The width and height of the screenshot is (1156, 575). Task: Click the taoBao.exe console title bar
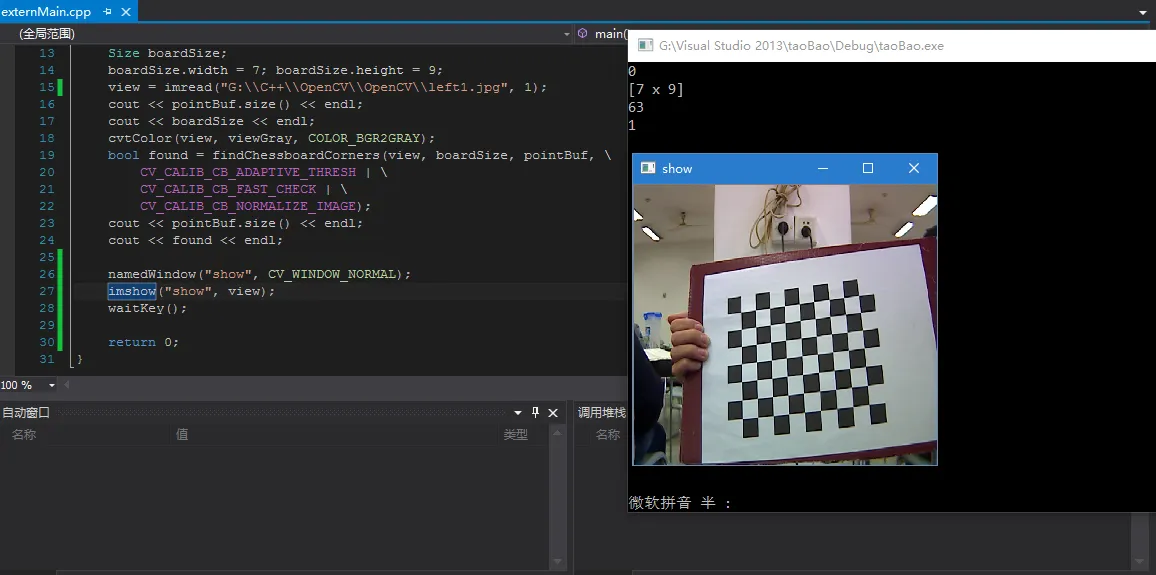pyautogui.click(x=892, y=45)
